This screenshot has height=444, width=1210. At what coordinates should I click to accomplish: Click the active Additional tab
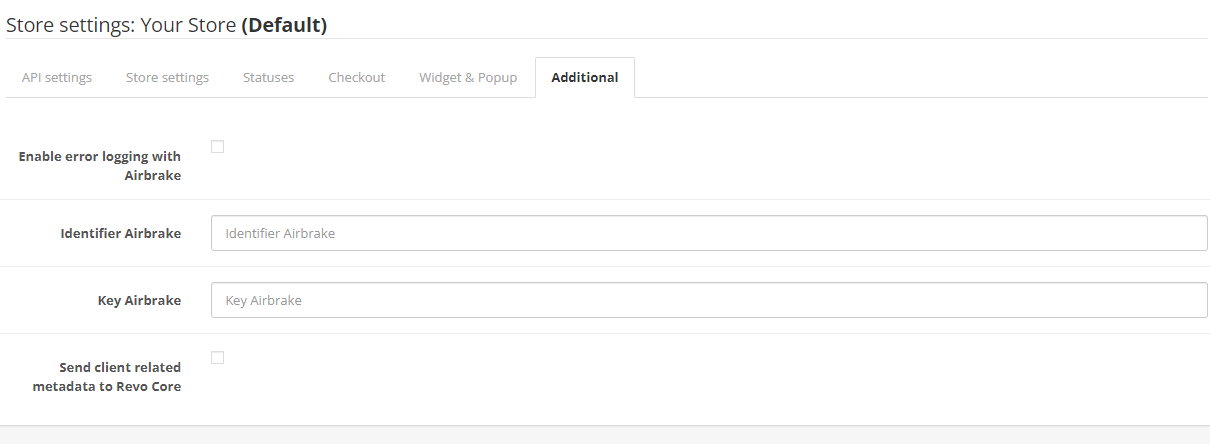[x=584, y=77]
